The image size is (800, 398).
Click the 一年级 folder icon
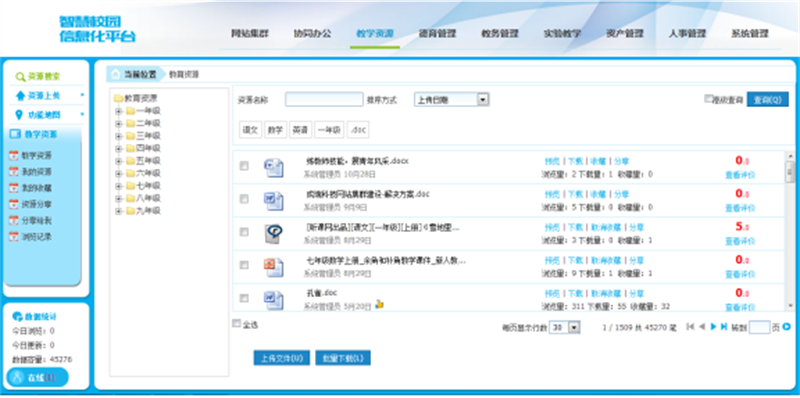(x=131, y=111)
